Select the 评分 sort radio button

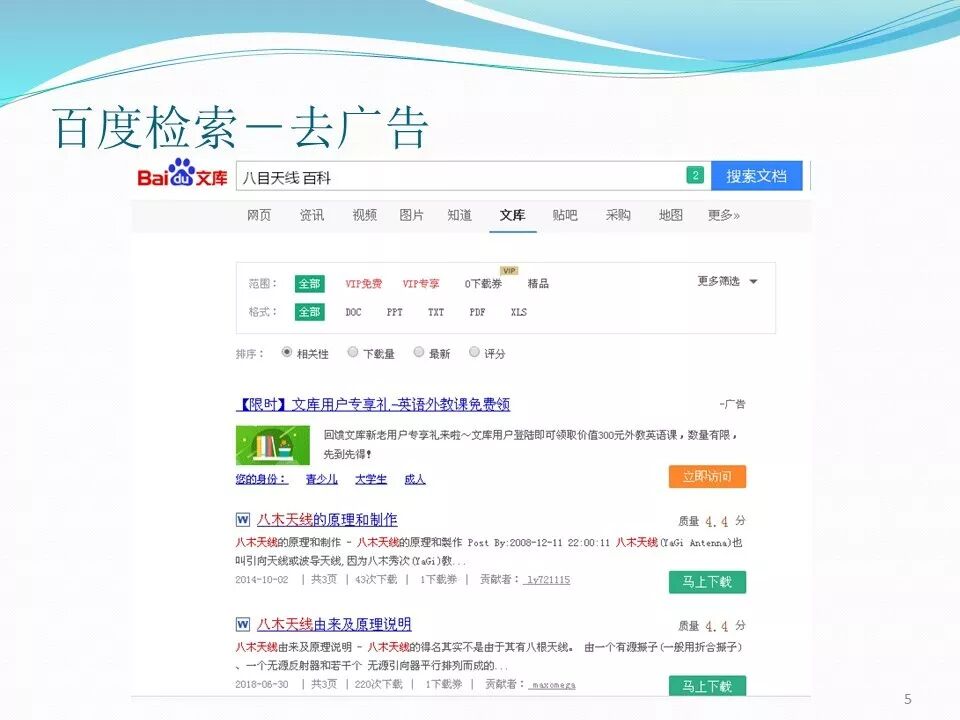pos(474,352)
